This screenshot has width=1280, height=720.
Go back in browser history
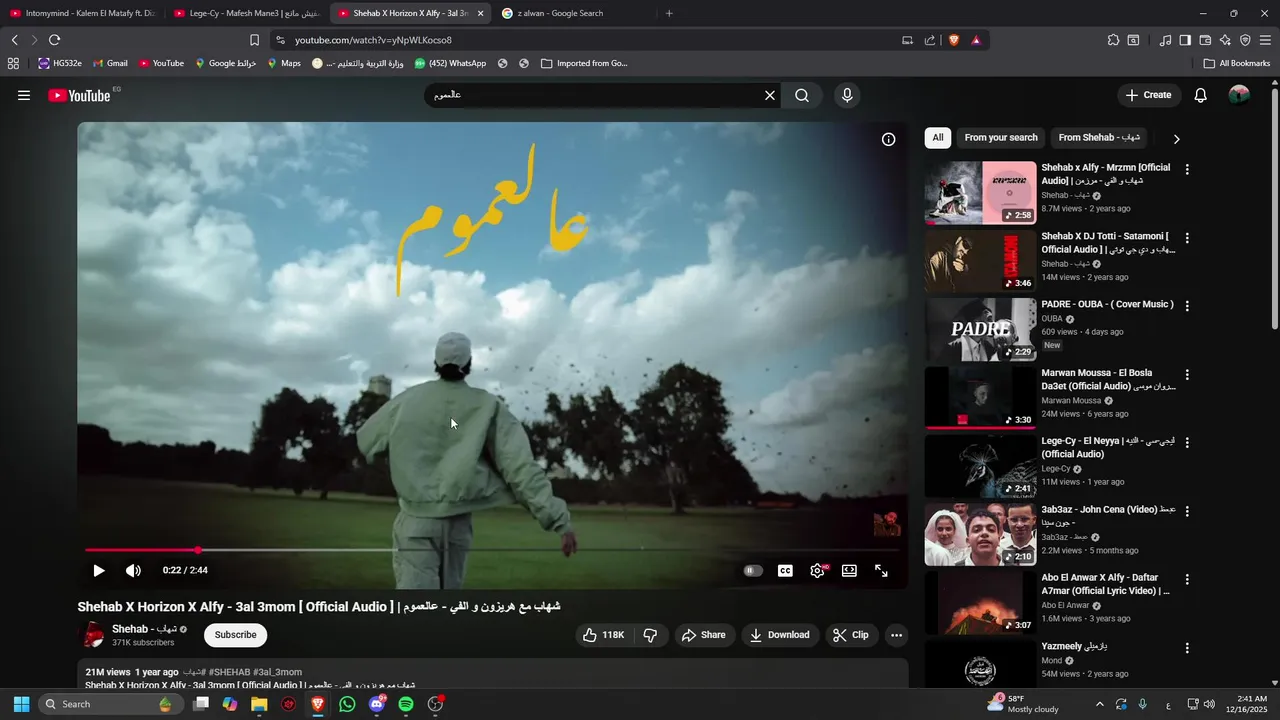coord(14,40)
